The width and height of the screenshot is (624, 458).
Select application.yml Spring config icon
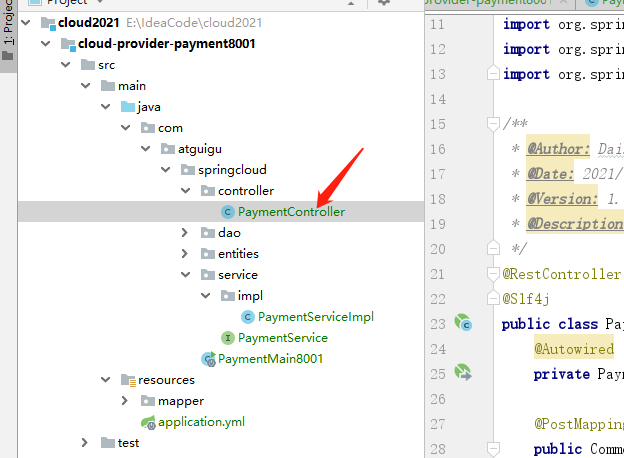148,422
